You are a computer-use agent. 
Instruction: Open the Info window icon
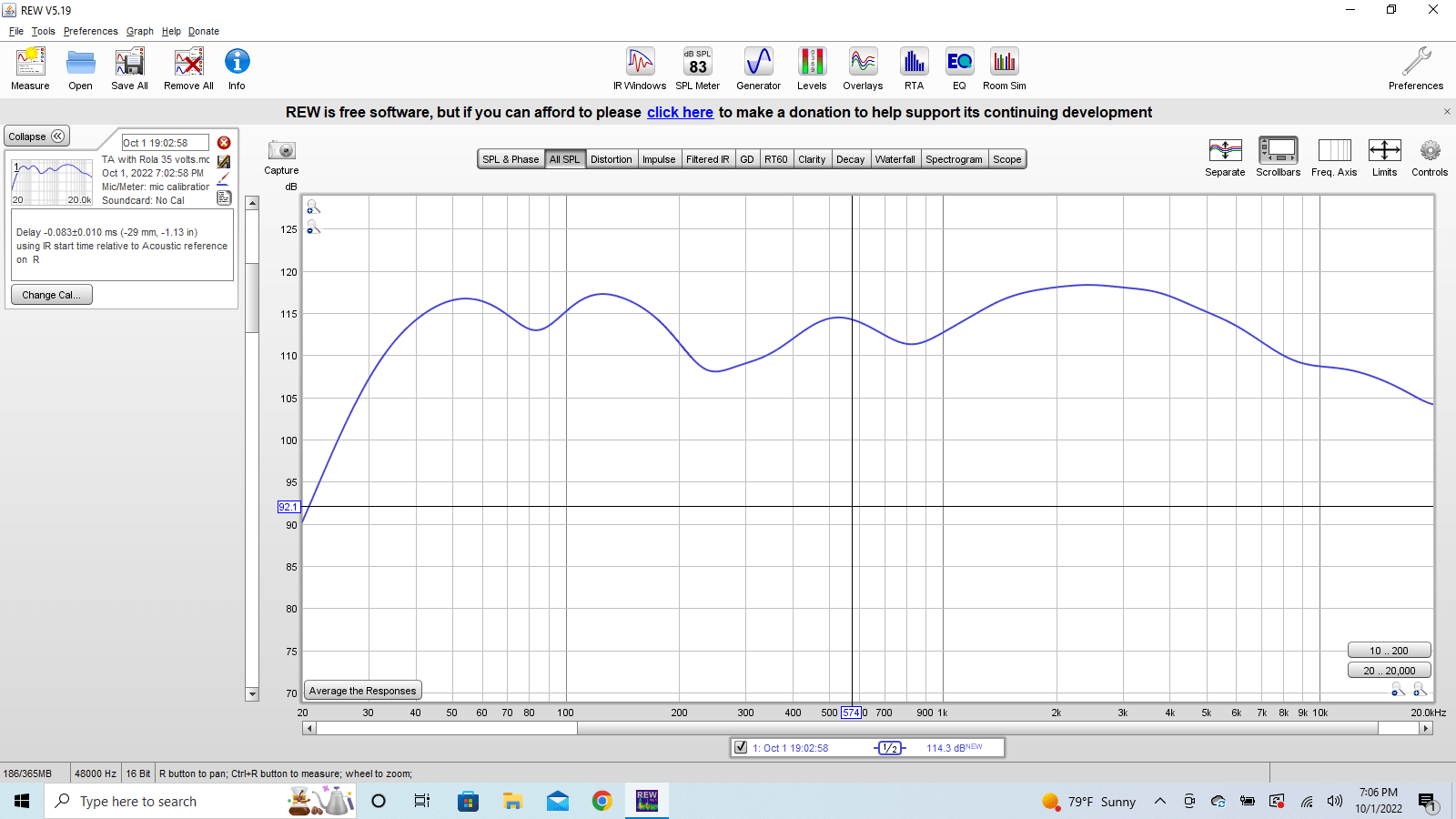click(237, 69)
